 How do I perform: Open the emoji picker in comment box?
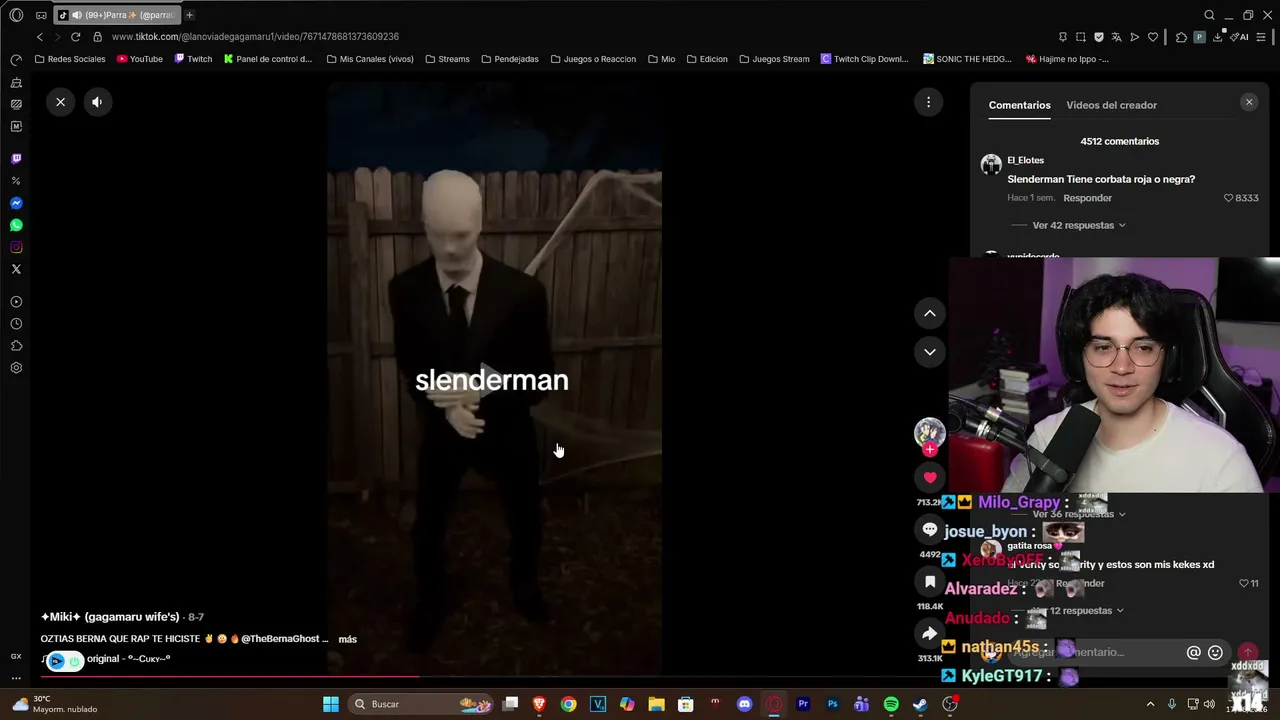tap(1215, 652)
